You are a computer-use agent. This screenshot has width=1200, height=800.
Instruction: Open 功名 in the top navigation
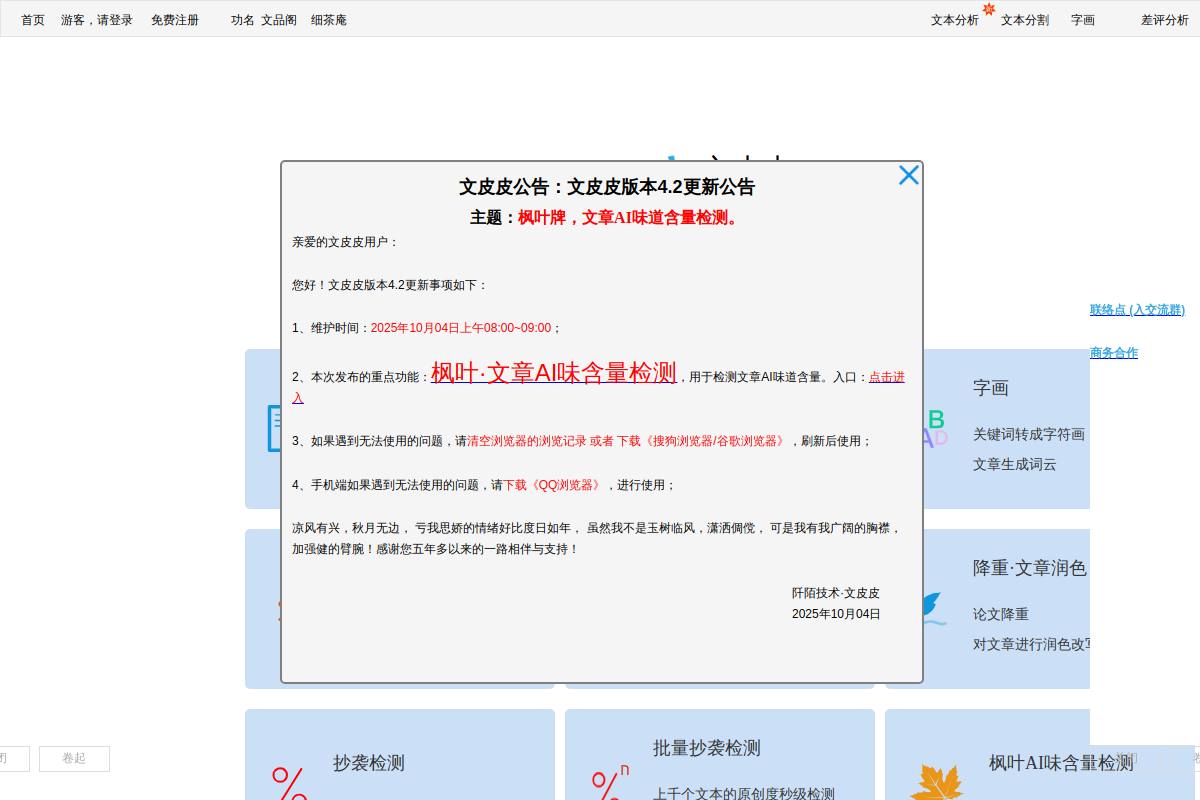(243, 20)
